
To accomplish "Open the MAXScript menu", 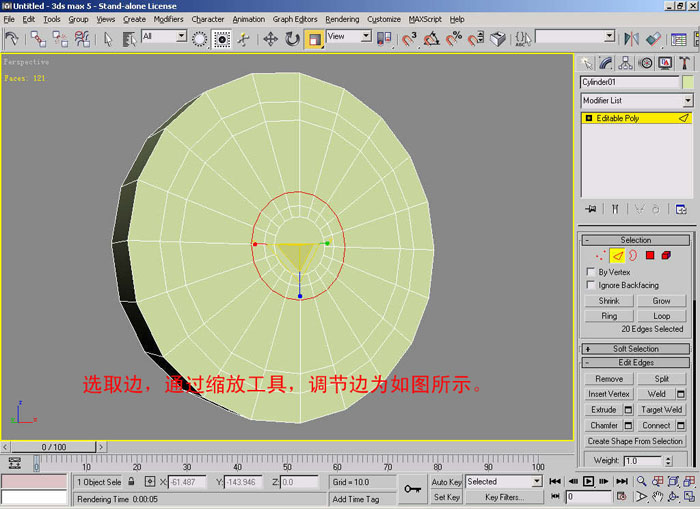I will tap(425, 19).
